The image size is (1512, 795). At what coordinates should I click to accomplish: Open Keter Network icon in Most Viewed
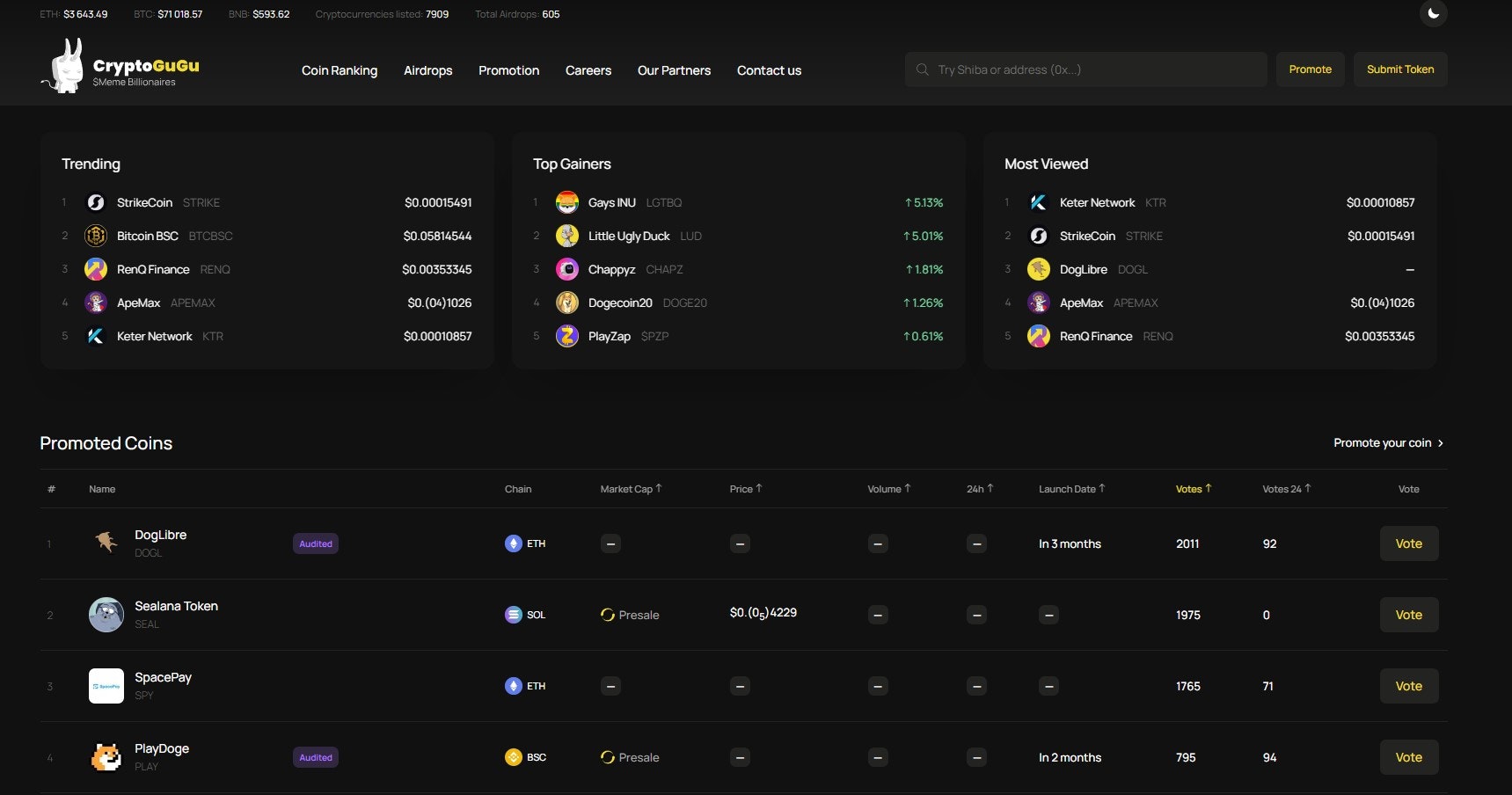coord(1039,202)
